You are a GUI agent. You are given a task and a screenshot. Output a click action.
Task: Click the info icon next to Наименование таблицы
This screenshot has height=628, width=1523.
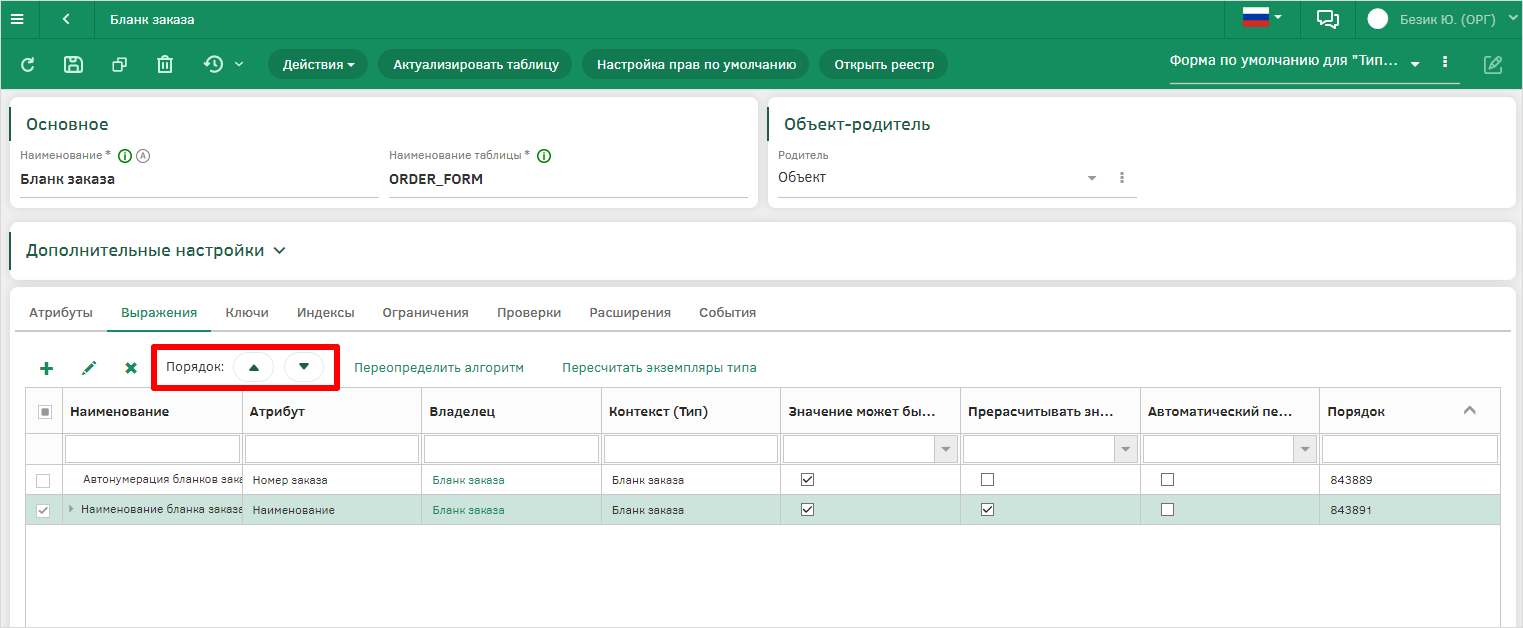(x=545, y=156)
